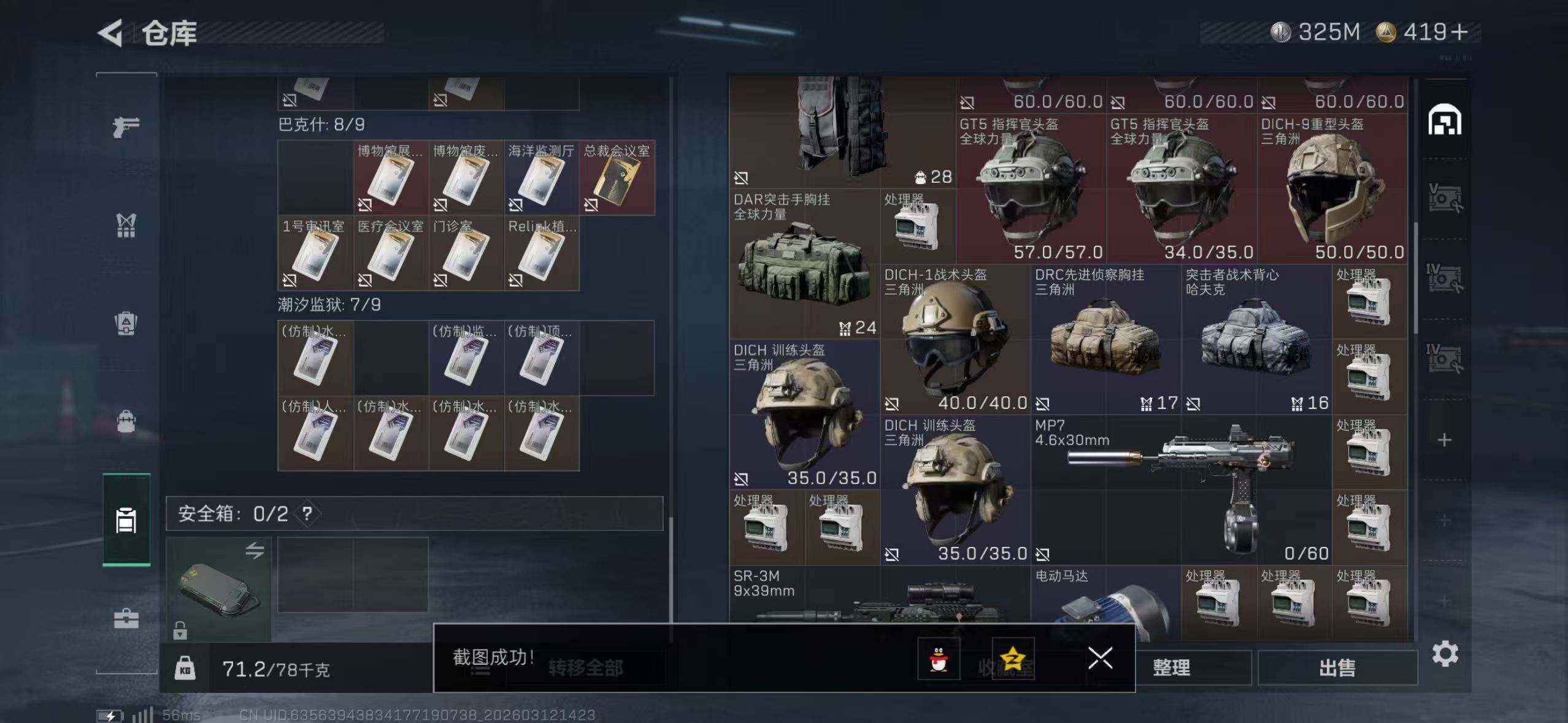Switch to the level V loadout preset tab
This screenshot has height=723, width=1568.
(1444, 199)
